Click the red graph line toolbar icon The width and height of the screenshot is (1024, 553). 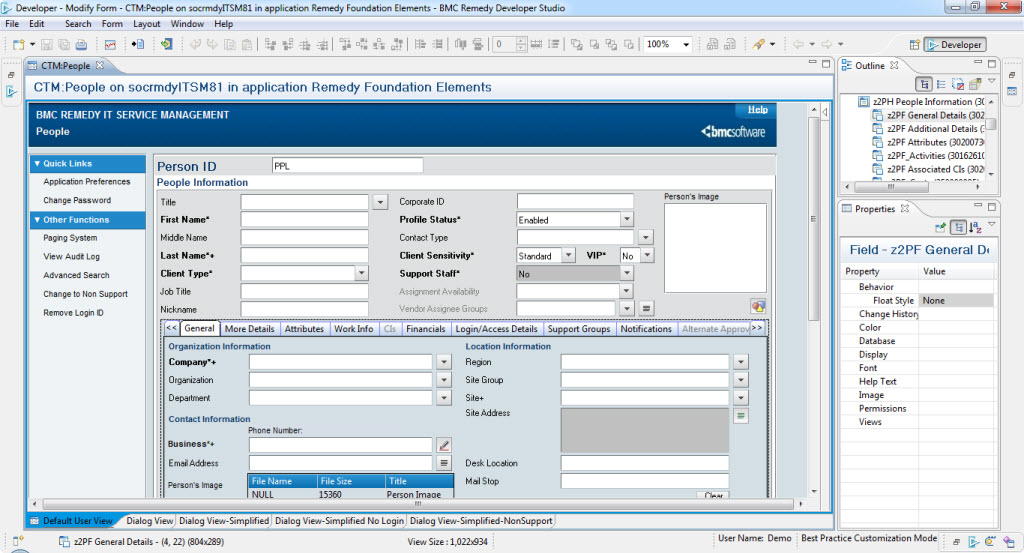pyautogui.click(x=110, y=44)
